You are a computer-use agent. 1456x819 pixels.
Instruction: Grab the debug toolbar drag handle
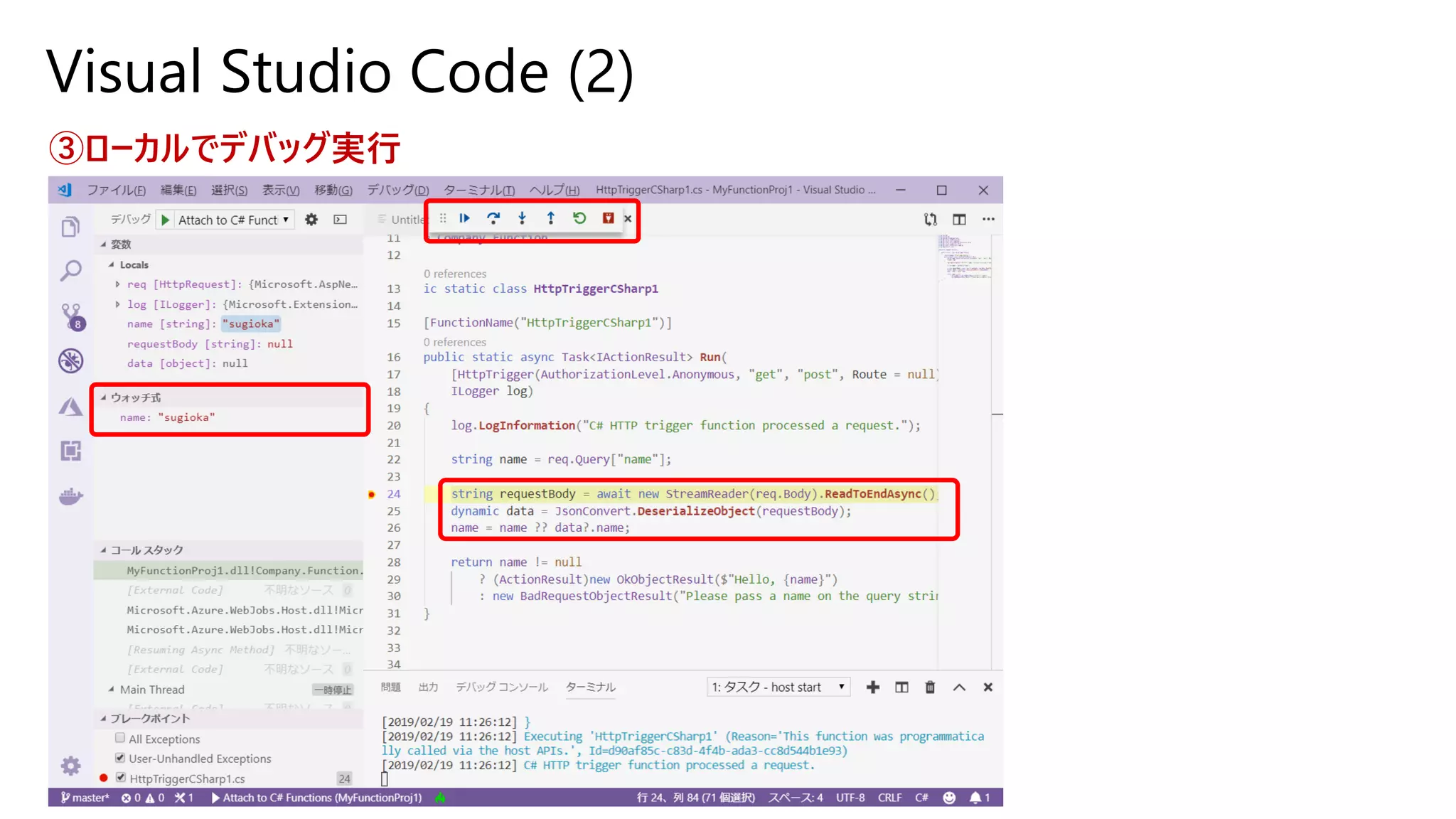pos(443,218)
